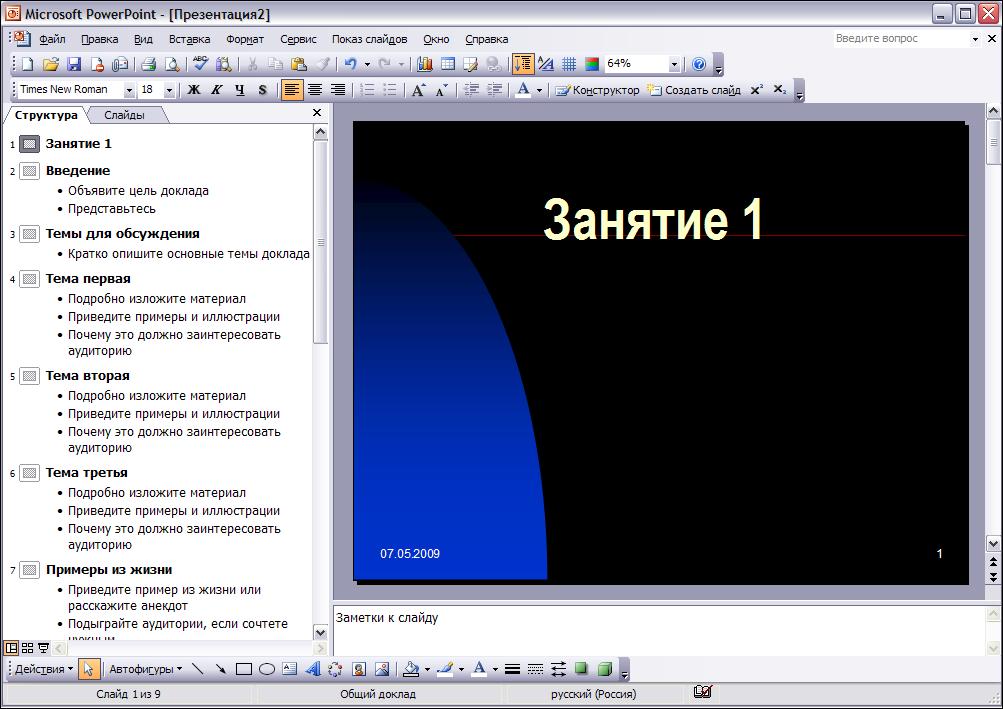
Task: Open the Вставка menu
Action: (189, 39)
